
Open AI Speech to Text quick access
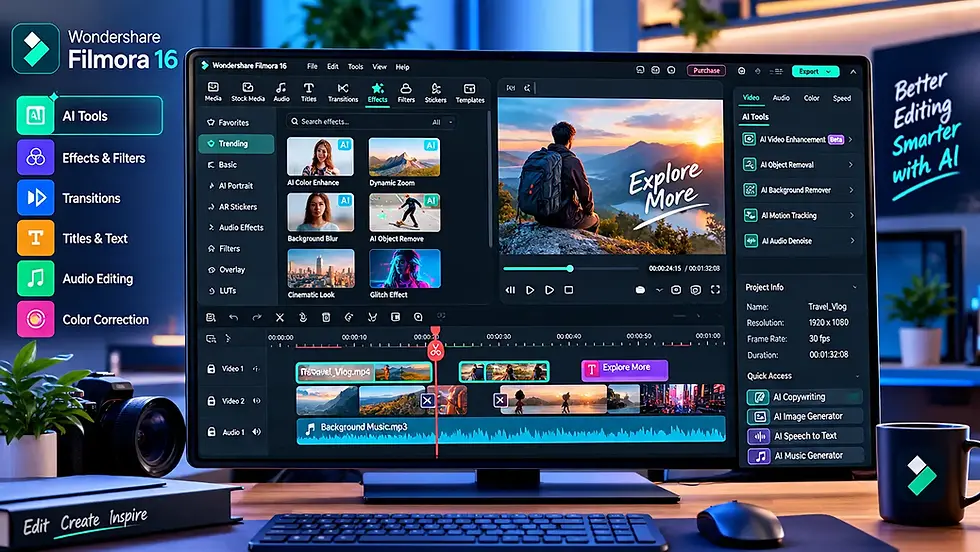coord(805,436)
